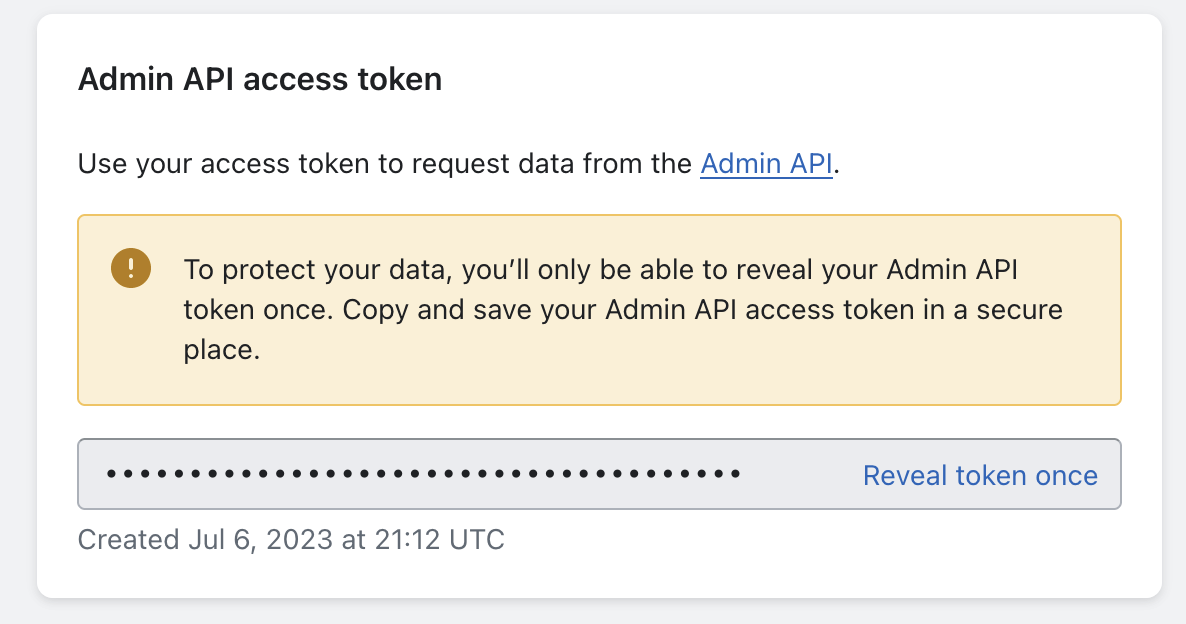1186x624 pixels.
Task: Open the Admin API link
Action: coord(766,163)
